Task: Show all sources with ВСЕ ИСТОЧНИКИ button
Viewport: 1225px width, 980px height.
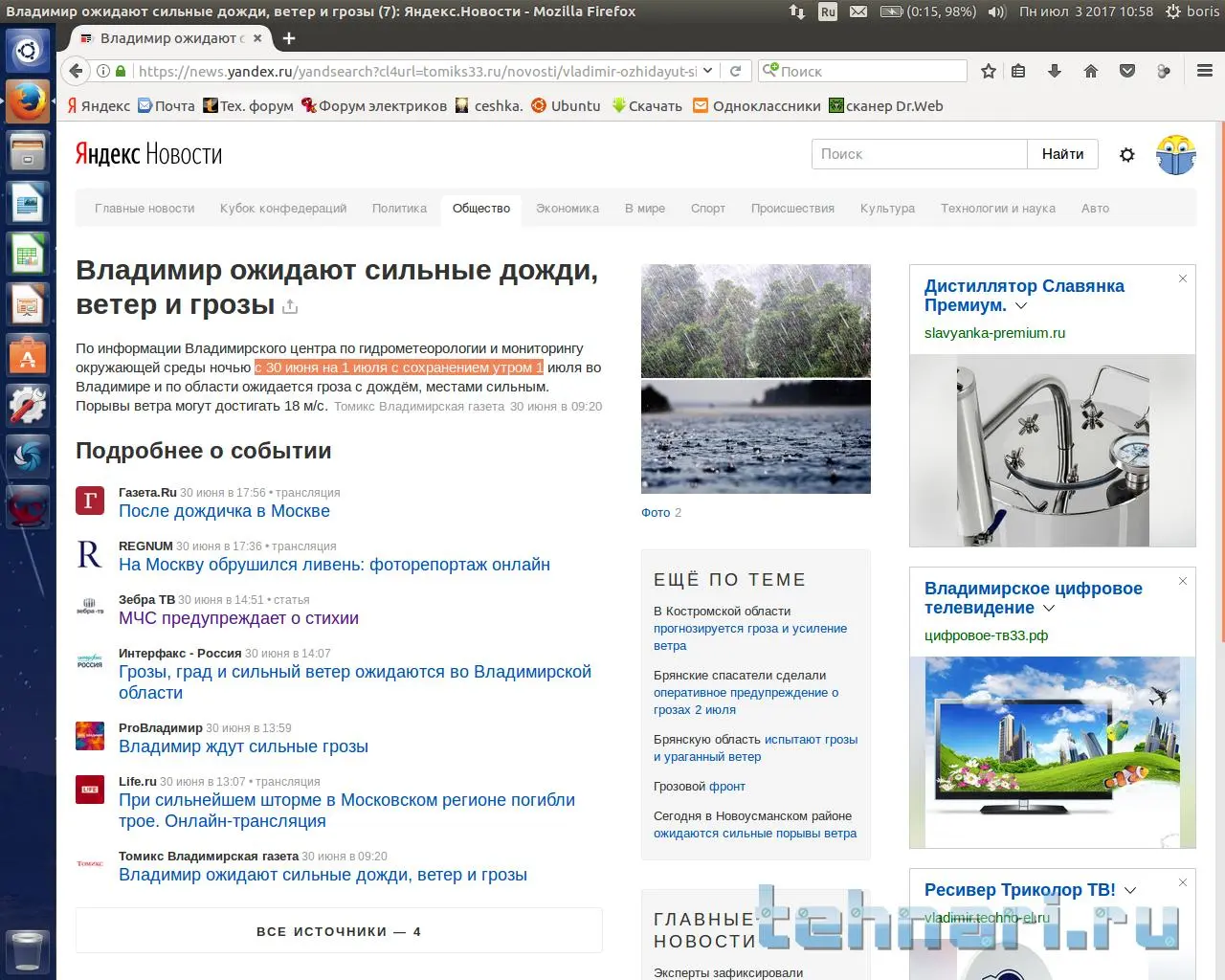Action: 339,931
